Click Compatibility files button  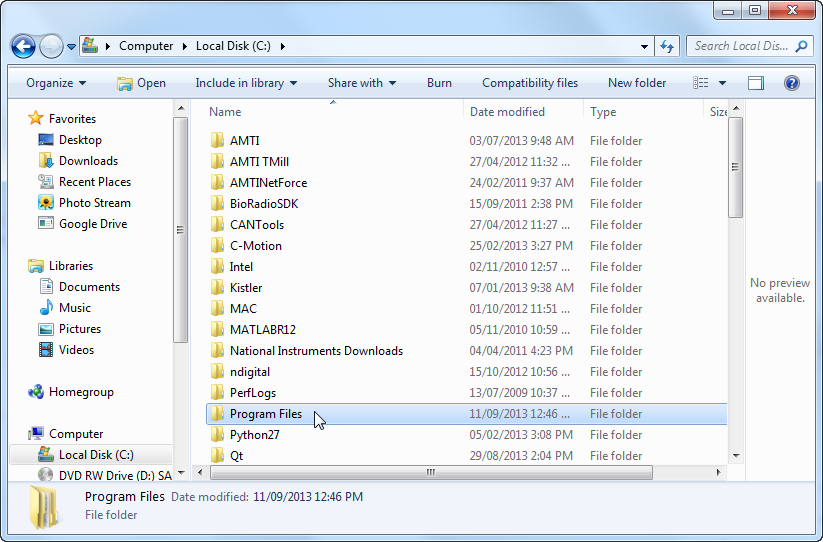pyautogui.click(x=530, y=83)
